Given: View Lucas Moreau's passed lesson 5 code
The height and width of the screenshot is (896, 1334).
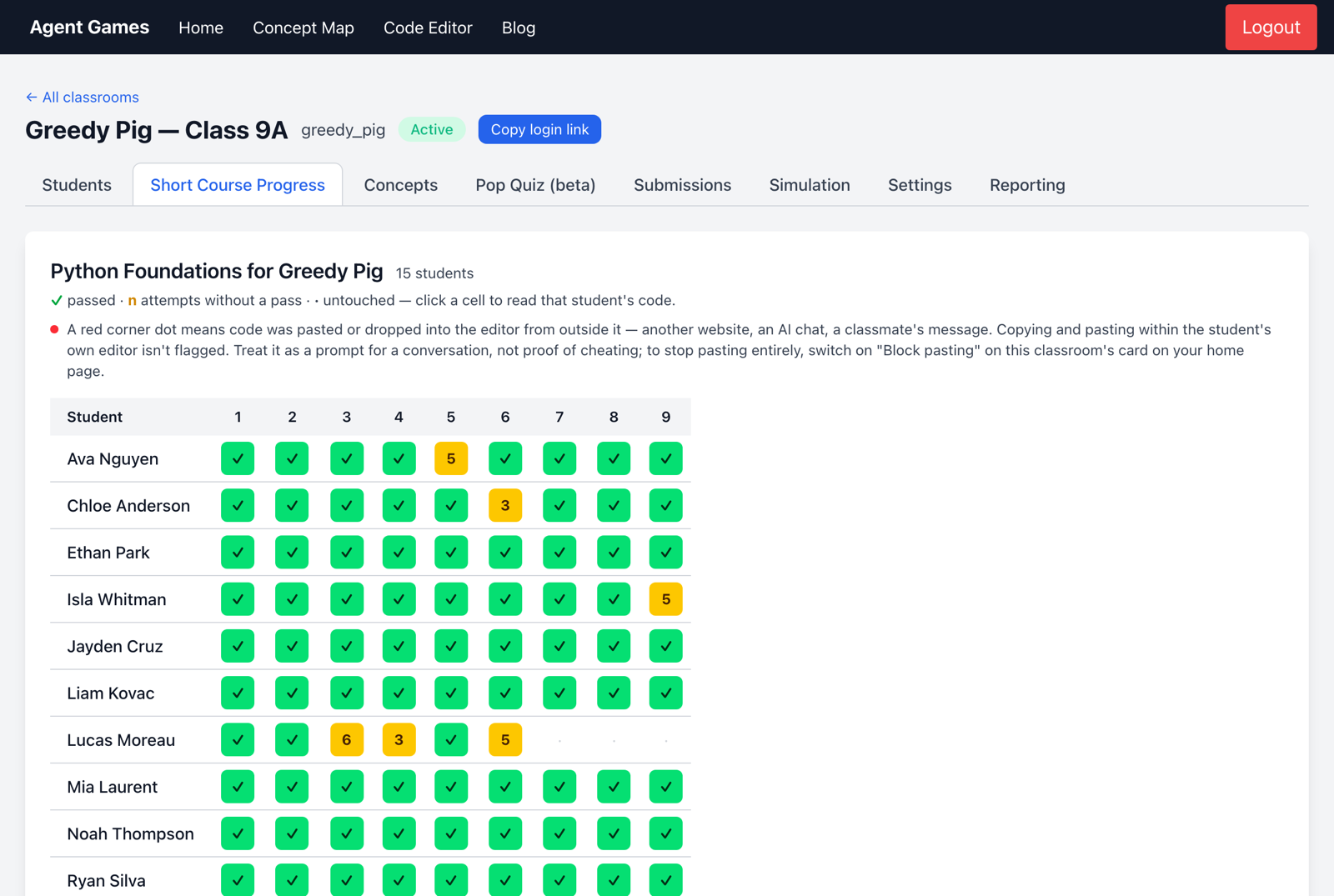Looking at the screenshot, I should (451, 739).
